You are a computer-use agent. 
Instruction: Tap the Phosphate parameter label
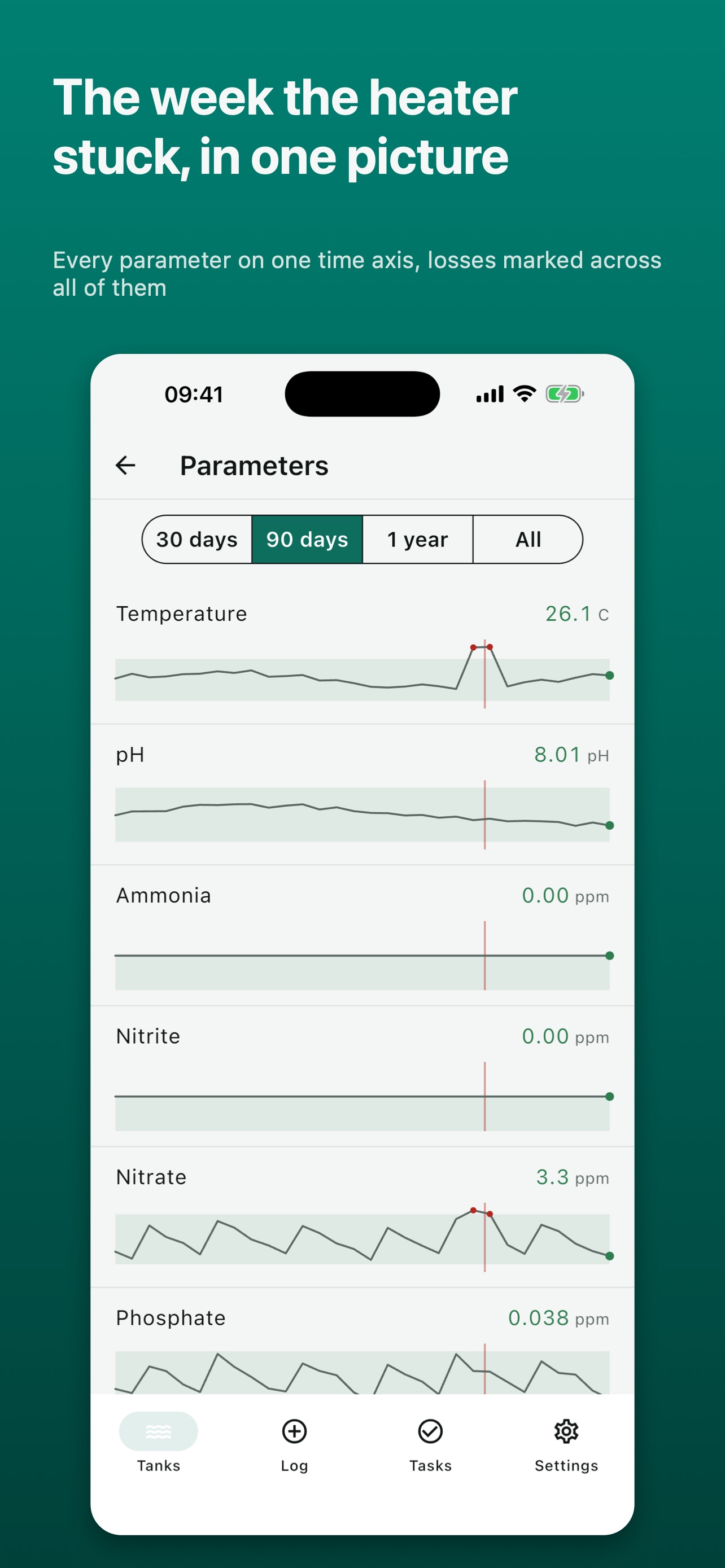(x=171, y=1319)
